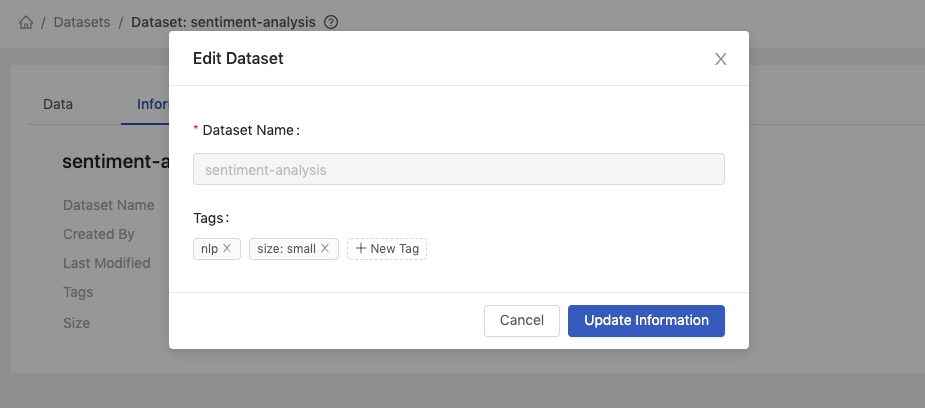Screen dimensions: 925x408
Task: Select the size: small tag chip
Action: (294, 249)
